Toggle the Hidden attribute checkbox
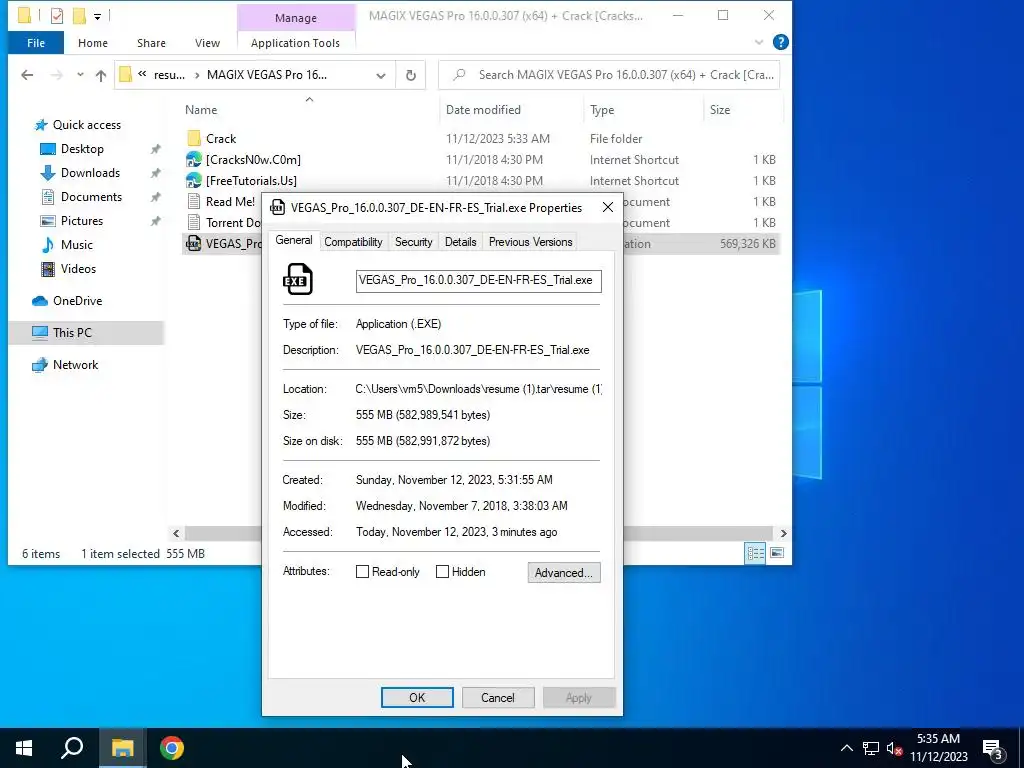This screenshot has height=768, width=1024. pyautogui.click(x=442, y=571)
